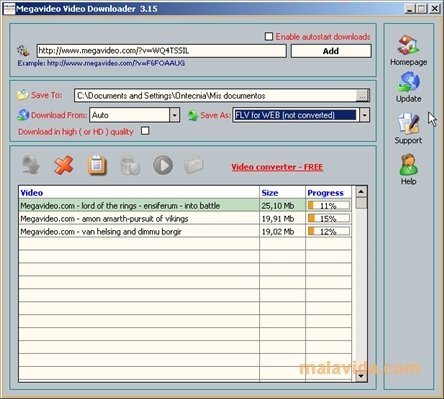Click the application icon in title bar
The width and height of the screenshot is (444, 399).
click(x=9, y=8)
